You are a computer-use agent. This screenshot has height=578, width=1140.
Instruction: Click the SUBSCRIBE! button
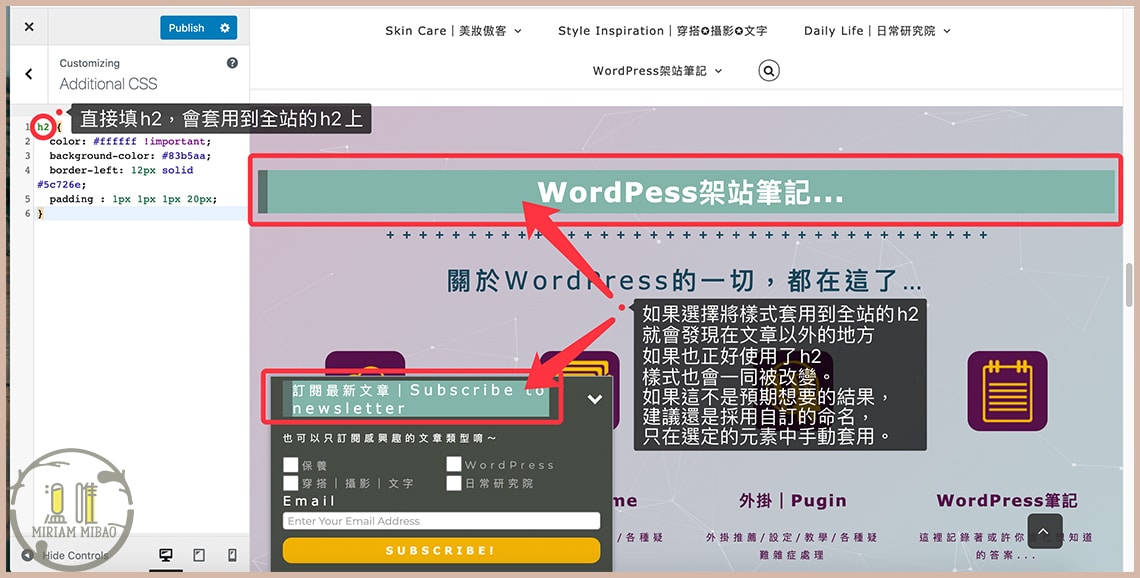(441, 550)
